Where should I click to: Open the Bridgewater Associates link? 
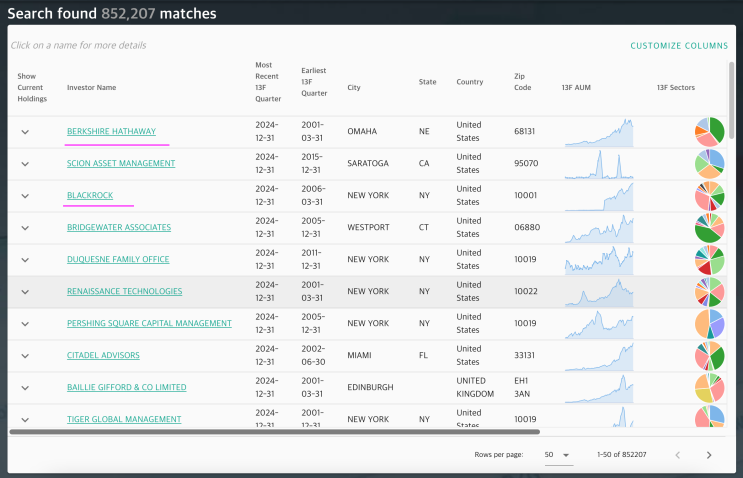pyautogui.click(x=119, y=227)
